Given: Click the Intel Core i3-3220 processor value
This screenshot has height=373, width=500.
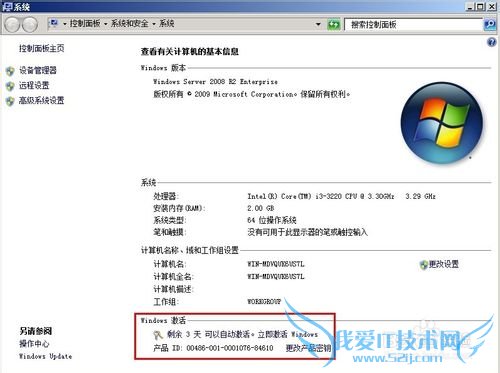Looking at the screenshot, I should pos(341,196).
